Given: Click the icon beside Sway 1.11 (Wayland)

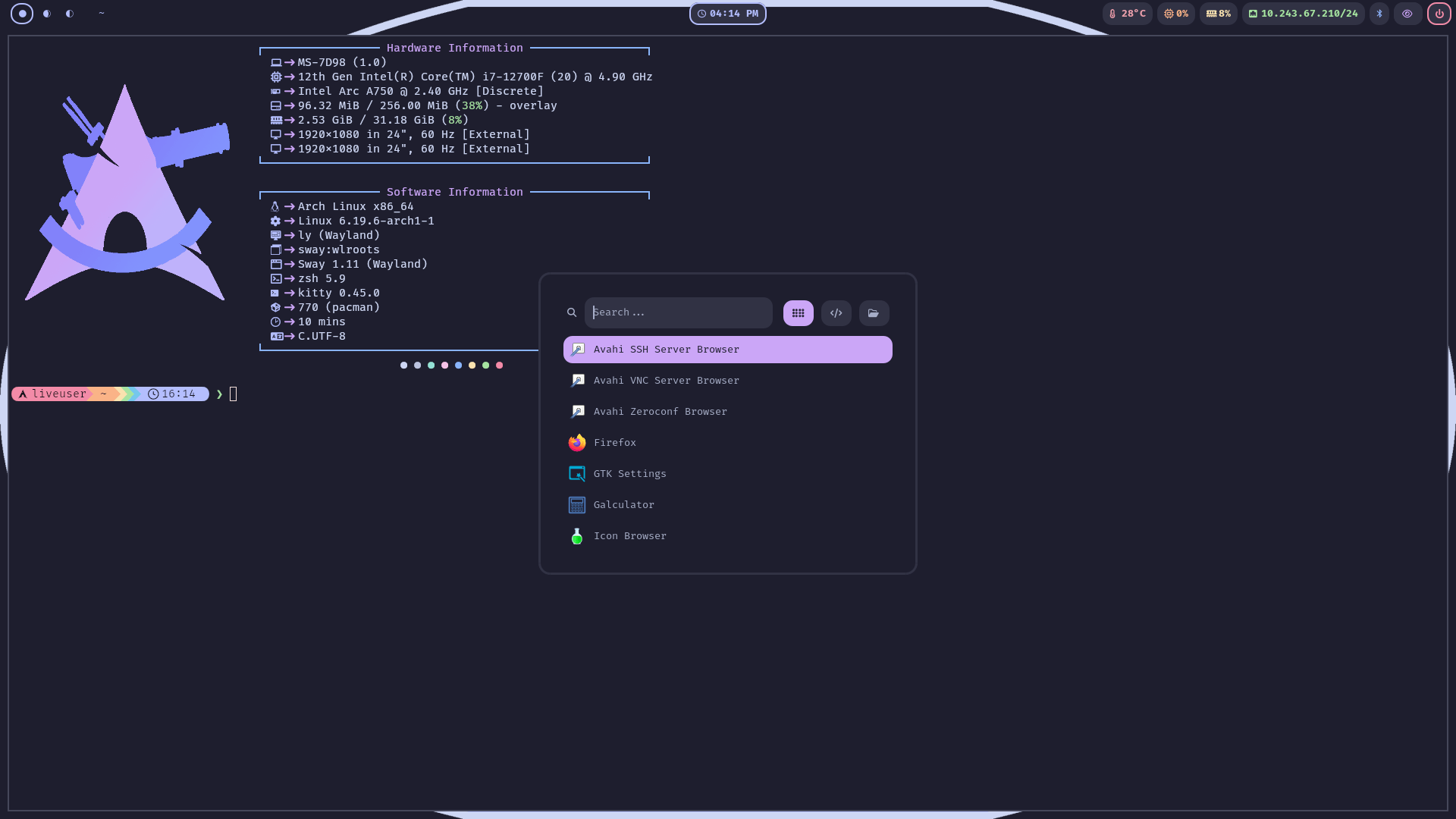Looking at the screenshot, I should [x=276, y=265].
